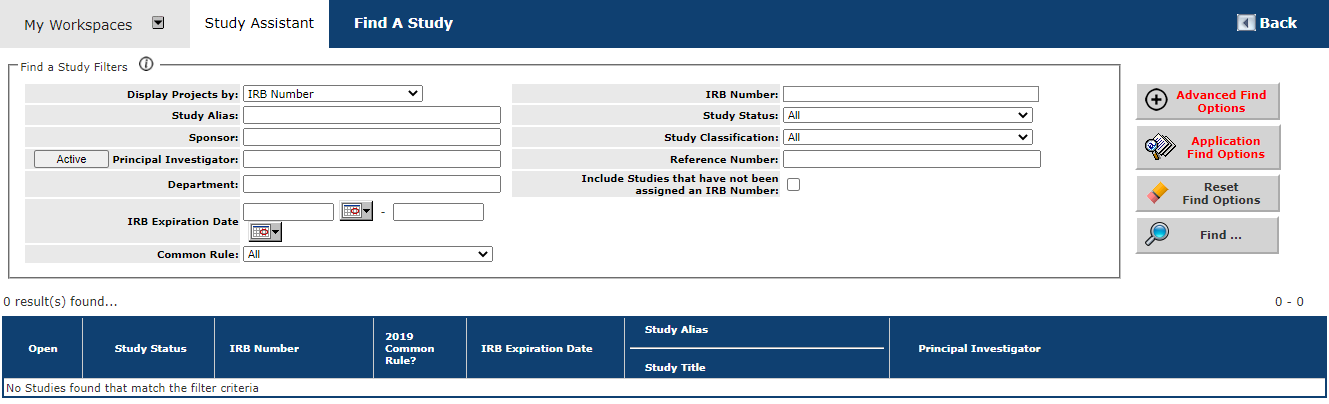Image resolution: width=1329 pixels, height=404 pixels.
Task: Click the Find A Study page title
Action: pyautogui.click(x=403, y=23)
